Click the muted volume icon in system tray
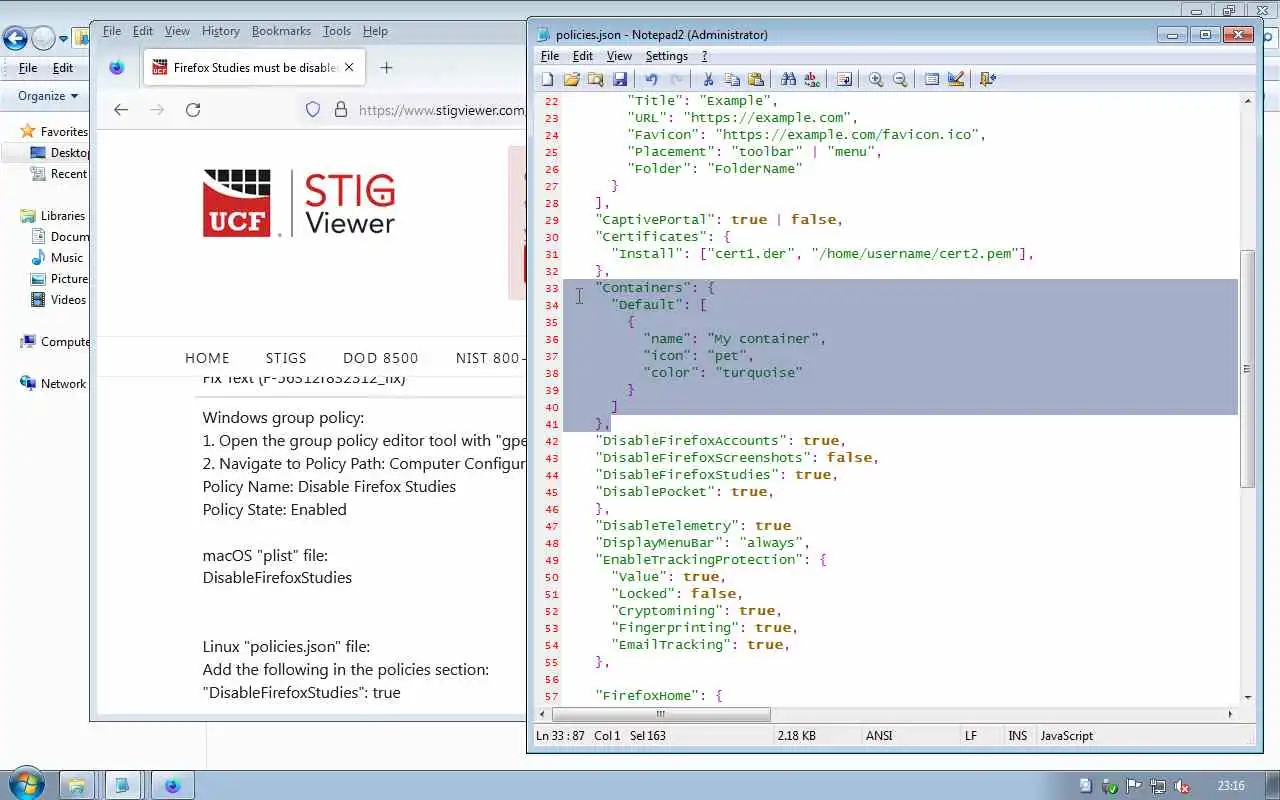 tap(1182, 786)
